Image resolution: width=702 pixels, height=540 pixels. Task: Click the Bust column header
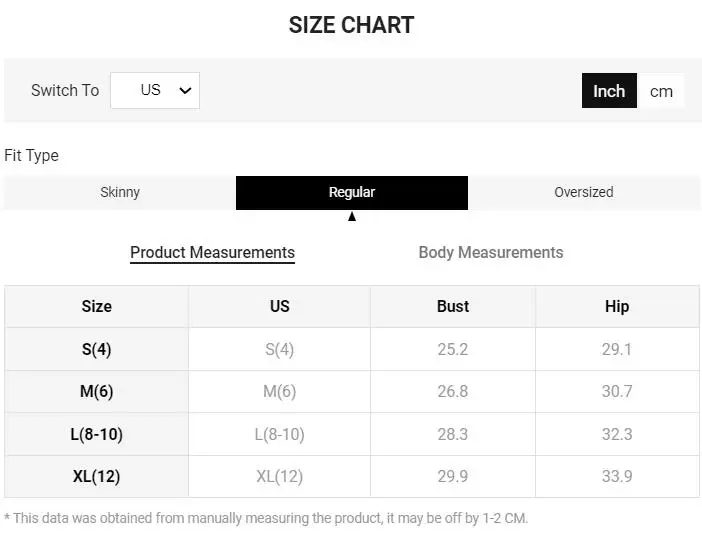[453, 306]
